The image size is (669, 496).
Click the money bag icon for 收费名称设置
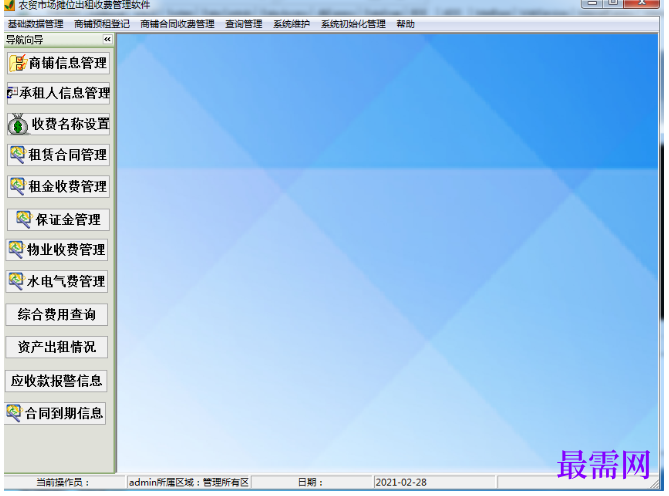coord(18,124)
